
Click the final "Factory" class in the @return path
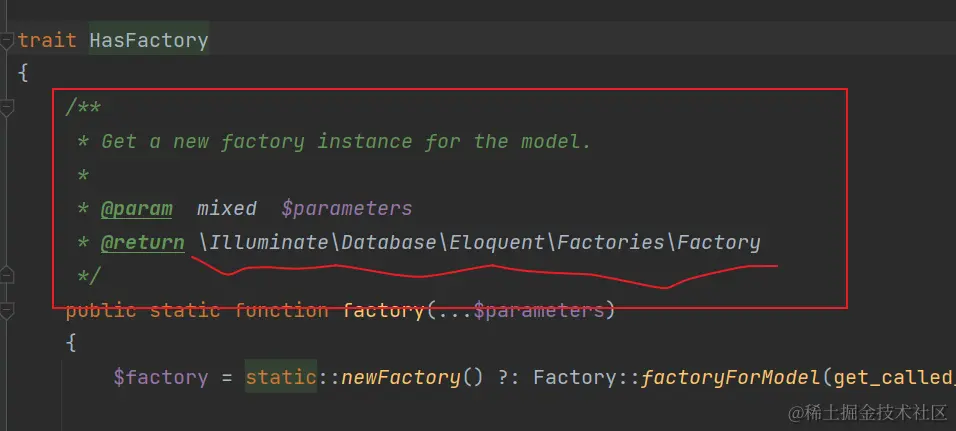coord(718,243)
